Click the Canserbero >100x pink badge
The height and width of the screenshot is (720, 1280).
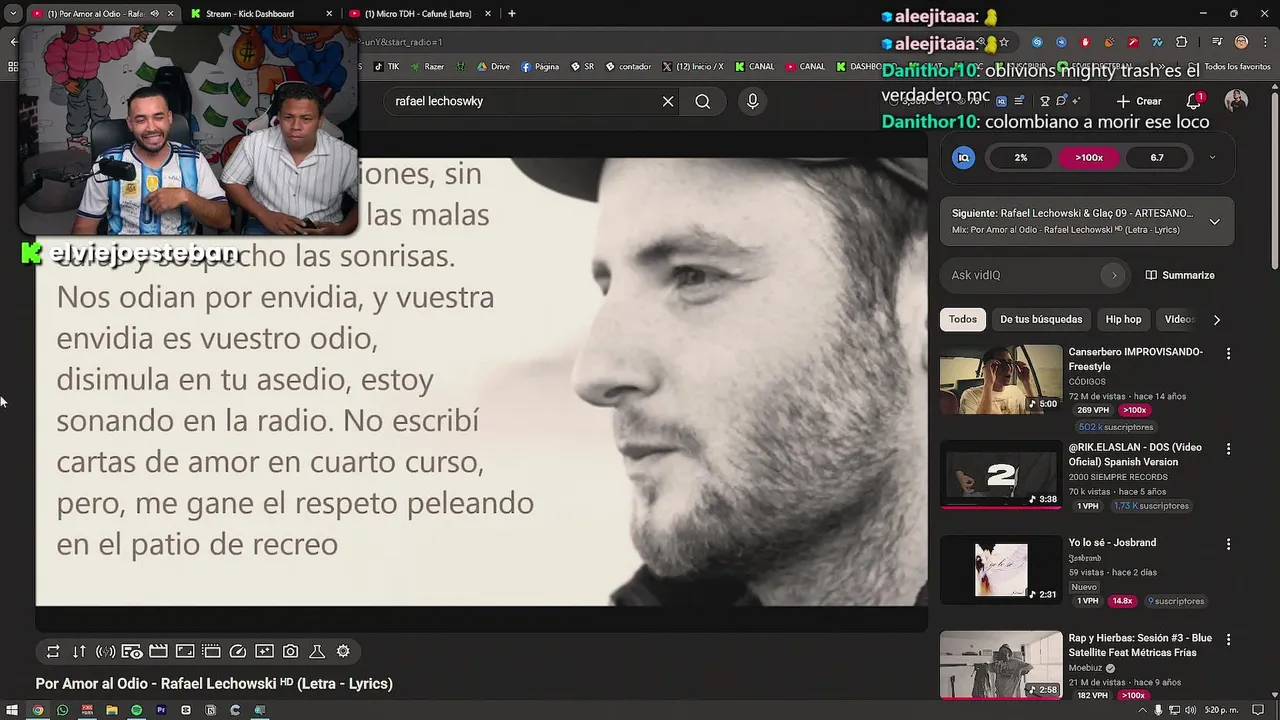point(1134,410)
